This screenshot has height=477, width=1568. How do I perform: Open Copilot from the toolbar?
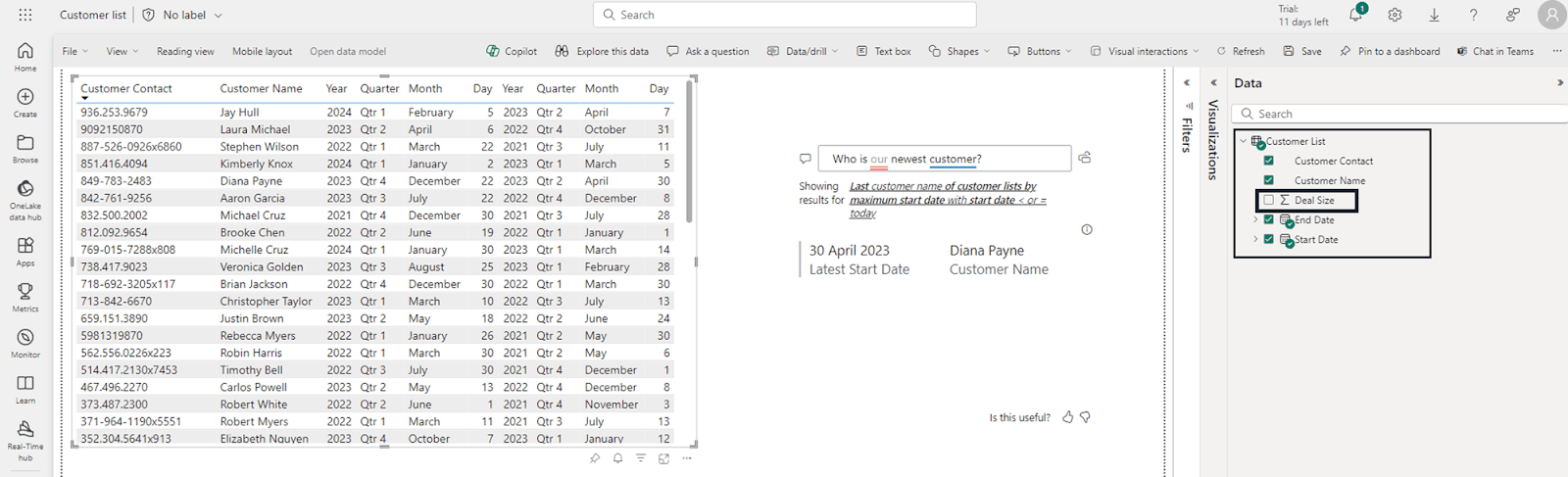pos(512,51)
